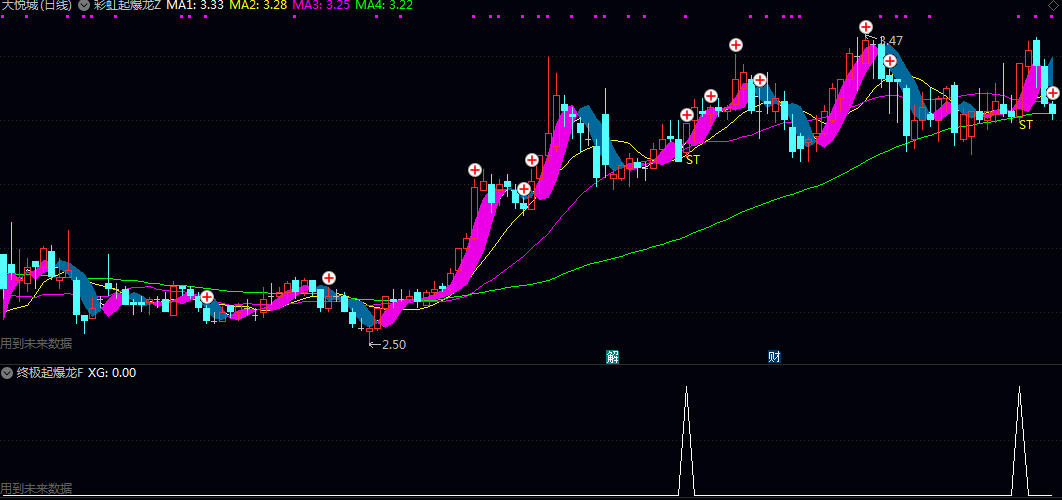The height and width of the screenshot is (500, 1062).
Task: Click 用到未来数据 notice in the lower panel
Action: pyautogui.click(x=36, y=488)
